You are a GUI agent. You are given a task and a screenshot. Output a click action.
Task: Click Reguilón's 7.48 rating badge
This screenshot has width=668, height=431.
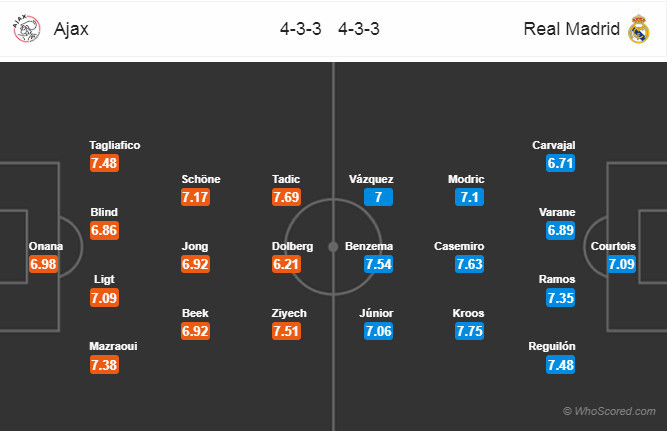[560, 365]
